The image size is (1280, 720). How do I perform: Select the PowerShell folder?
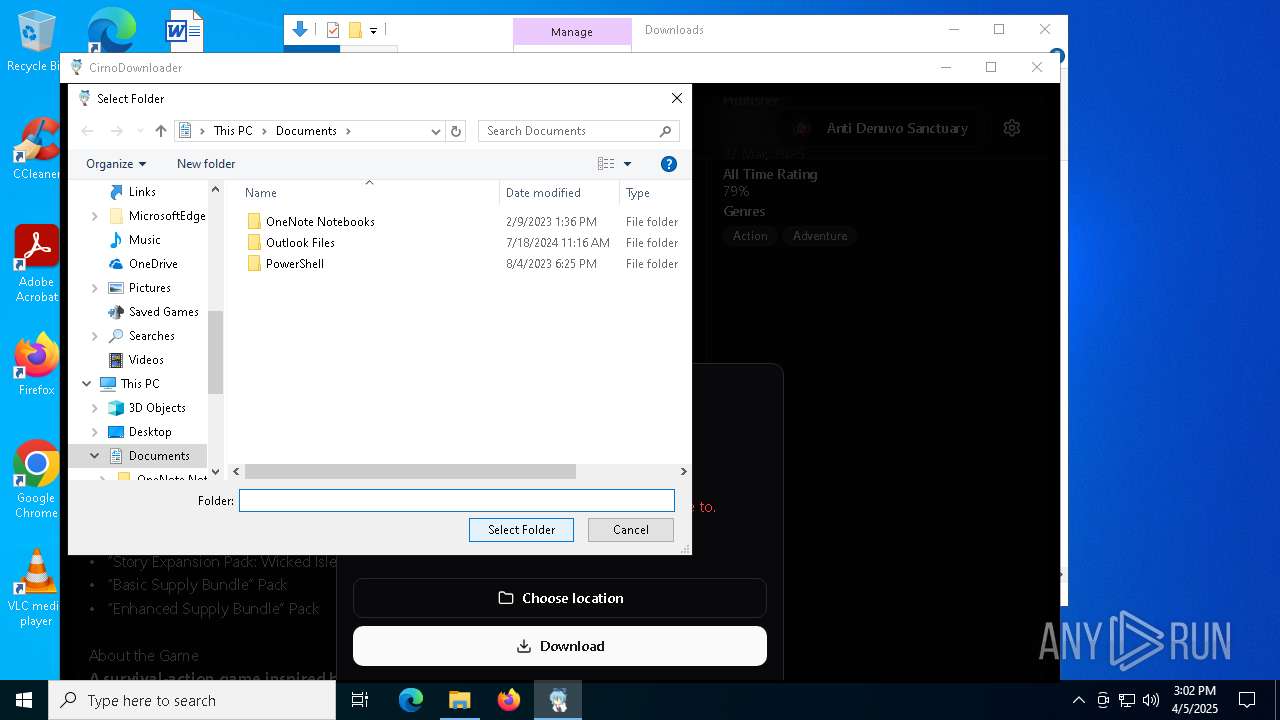pyautogui.click(x=295, y=264)
